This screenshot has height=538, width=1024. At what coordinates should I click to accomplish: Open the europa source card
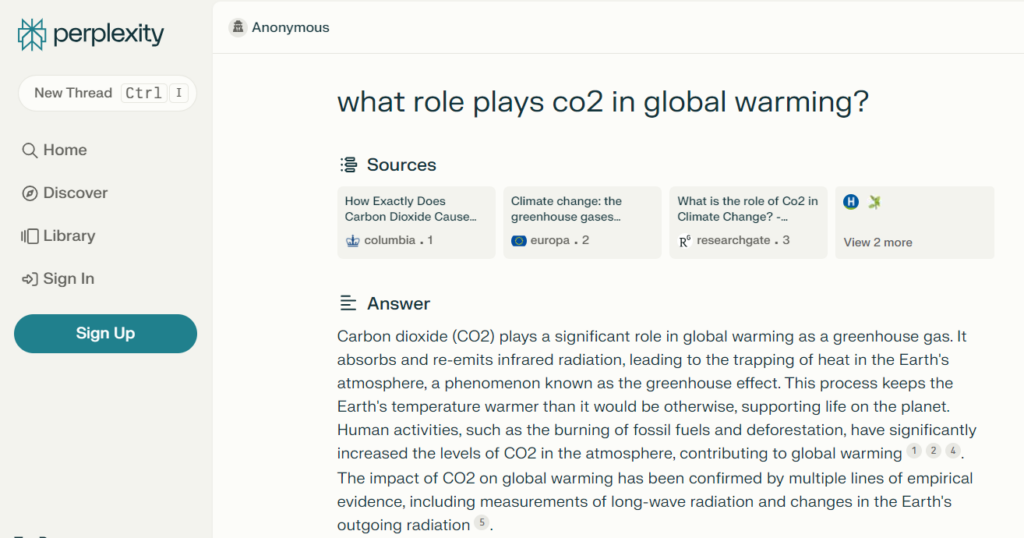tap(582, 223)
